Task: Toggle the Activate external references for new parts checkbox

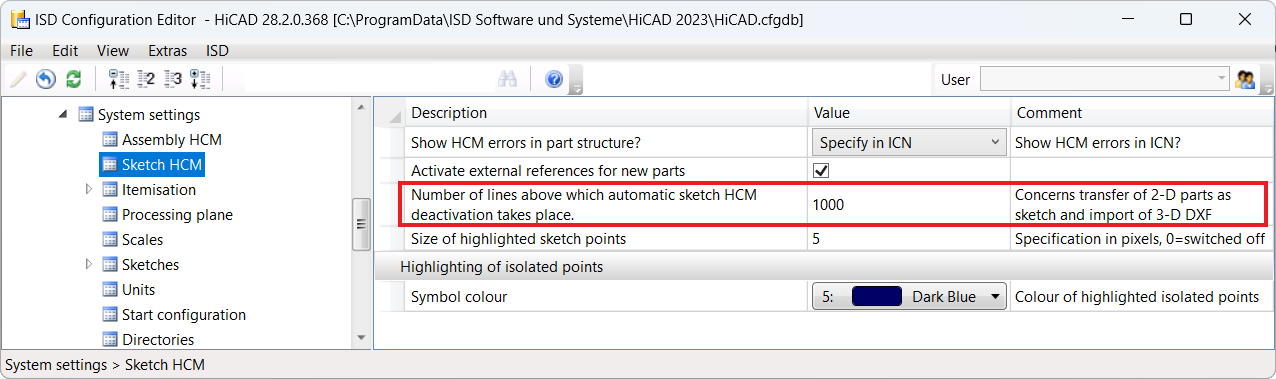Action: (x=821, y=170)
